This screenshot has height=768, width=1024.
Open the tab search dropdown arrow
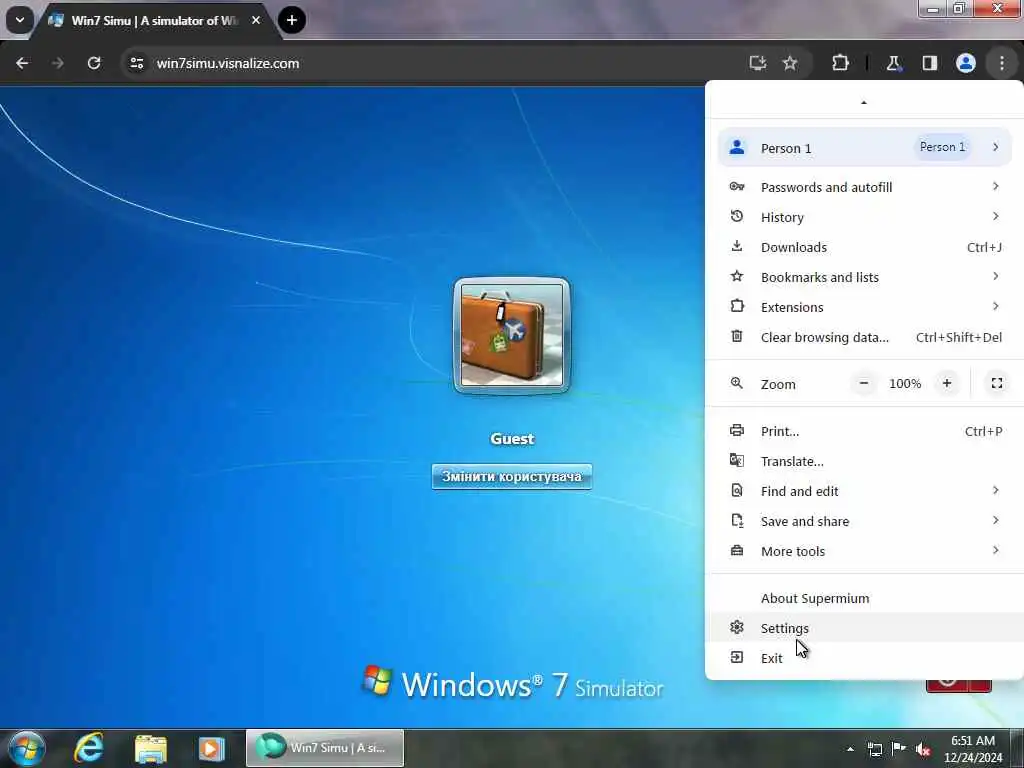[x=20, y=20]
